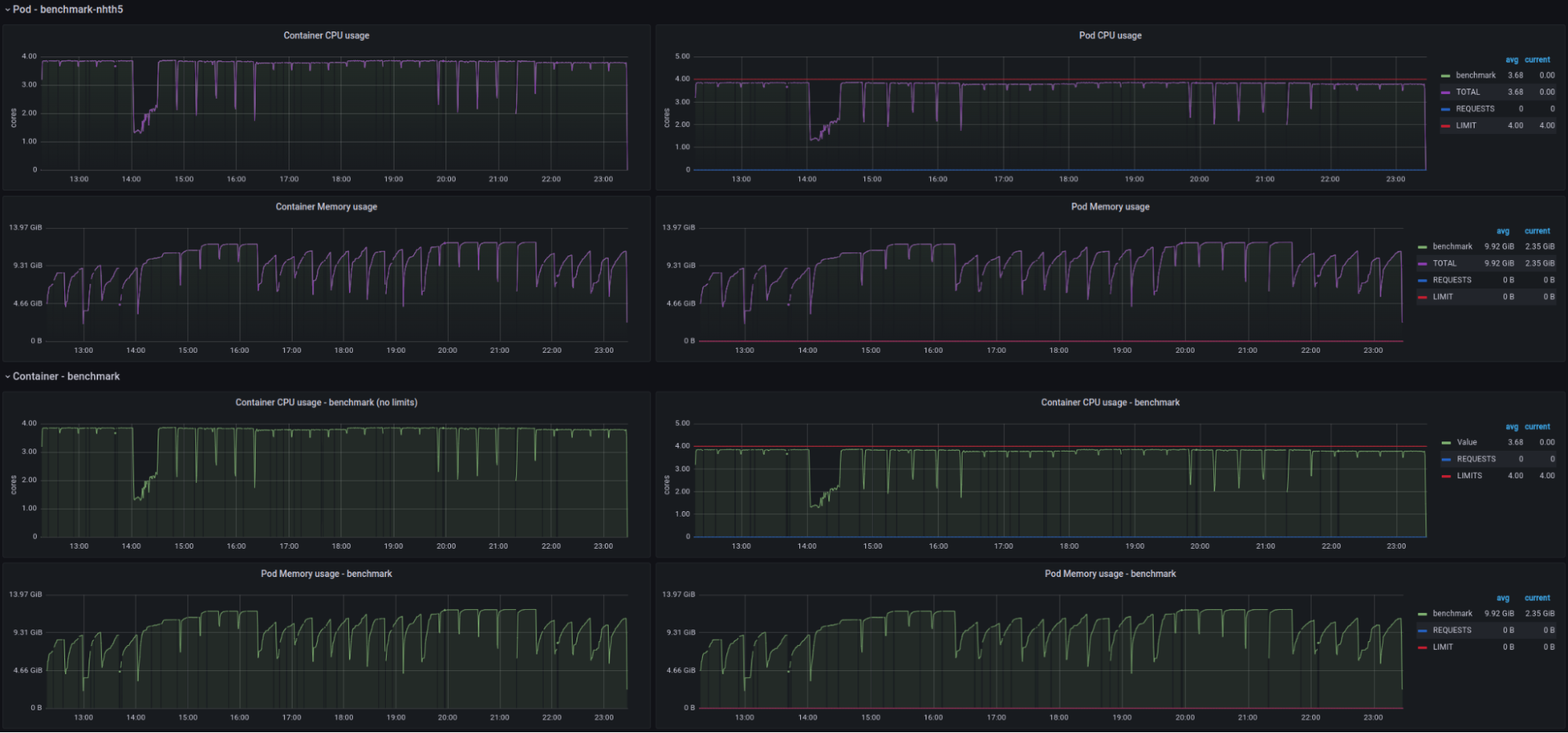Click the Value row's avg 3.68
1568x733 pixels.
[1515, 442]
